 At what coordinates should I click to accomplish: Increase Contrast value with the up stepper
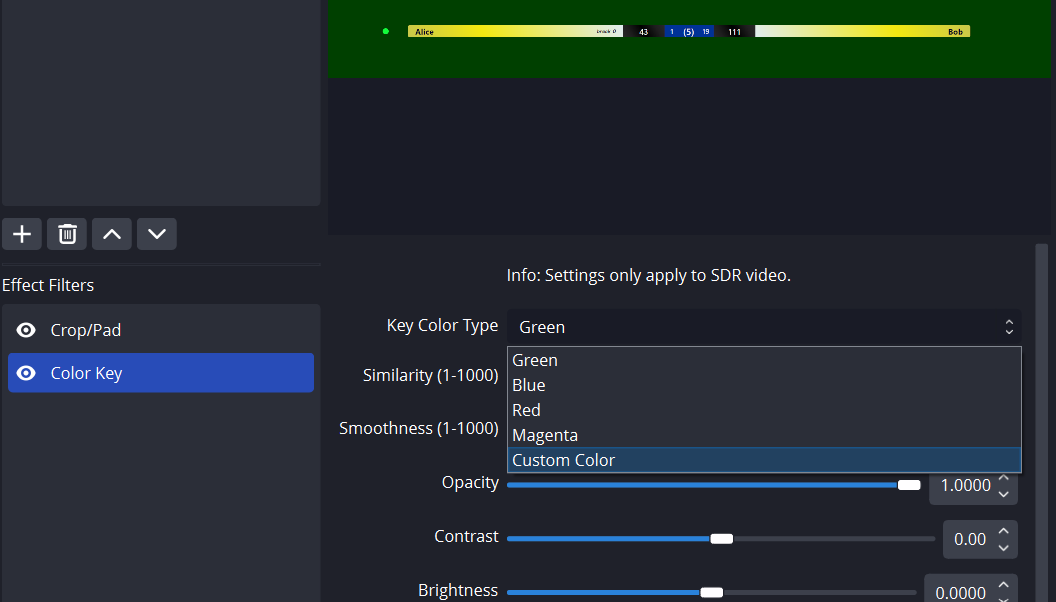(x=1004, y=531)
